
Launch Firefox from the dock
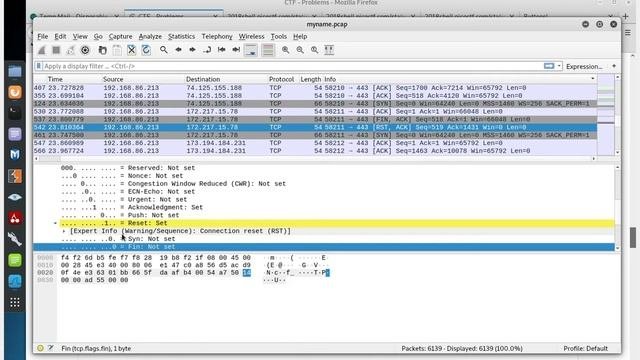[x=15, y=92]
